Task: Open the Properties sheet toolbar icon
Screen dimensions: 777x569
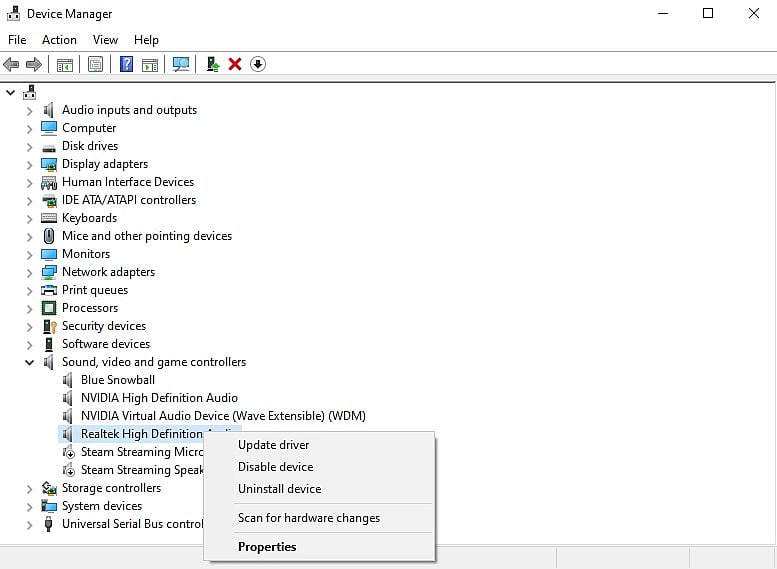Action: (x=96, y=64)
